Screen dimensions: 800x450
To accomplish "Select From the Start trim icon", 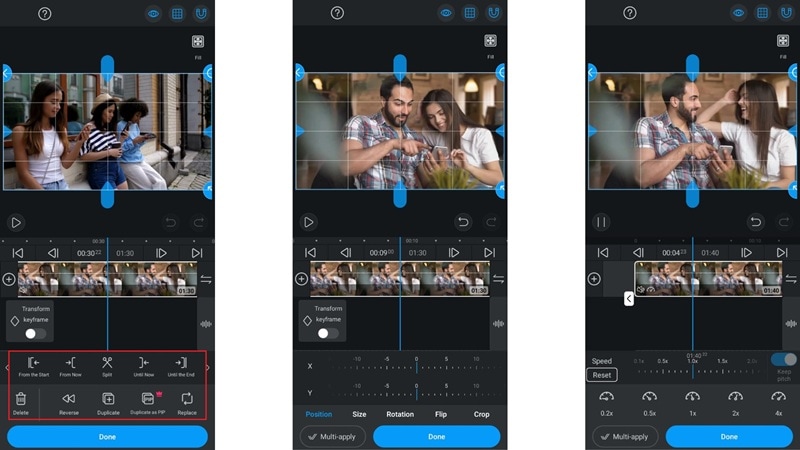I will [34, 363].
